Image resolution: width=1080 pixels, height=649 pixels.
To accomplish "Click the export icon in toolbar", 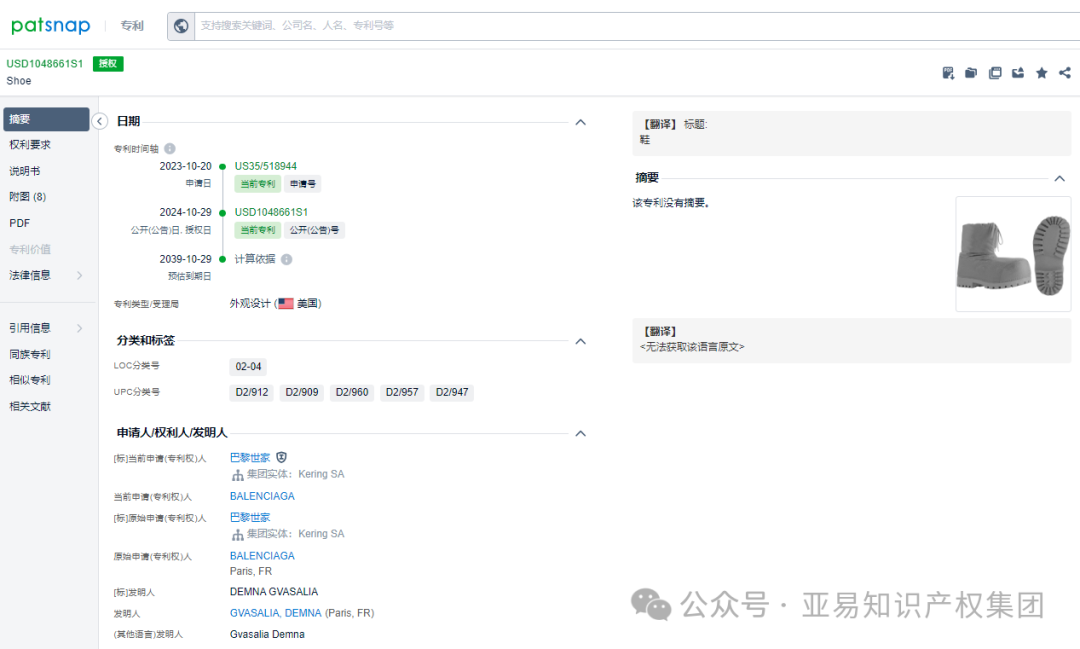I will (x=1017, y=72).
